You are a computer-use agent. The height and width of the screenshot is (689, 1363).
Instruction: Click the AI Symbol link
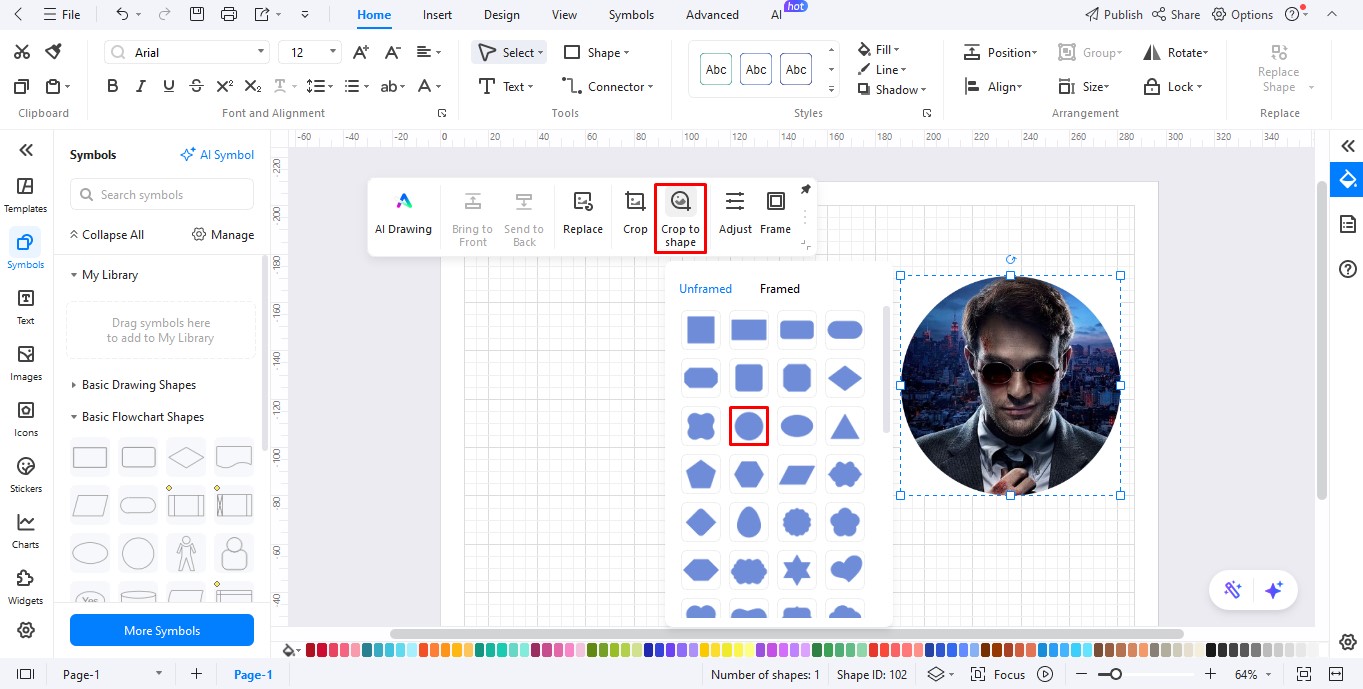point(217,155)
